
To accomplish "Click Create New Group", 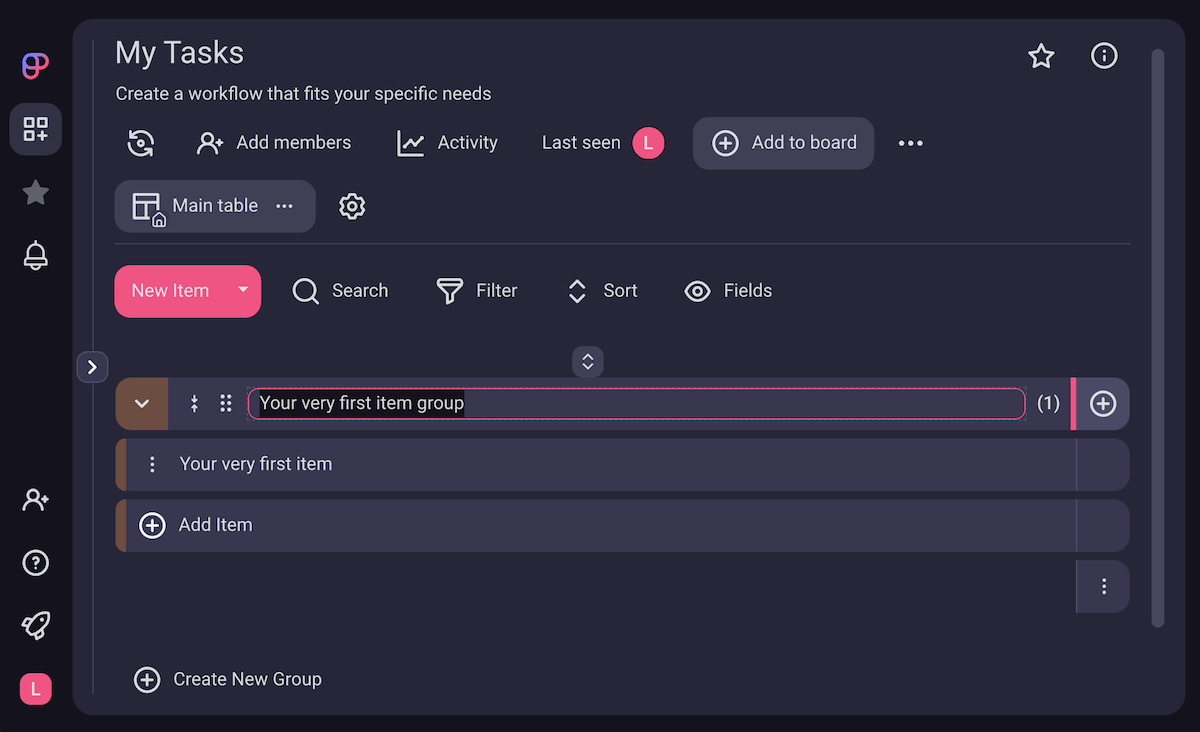I will [229, 680].
